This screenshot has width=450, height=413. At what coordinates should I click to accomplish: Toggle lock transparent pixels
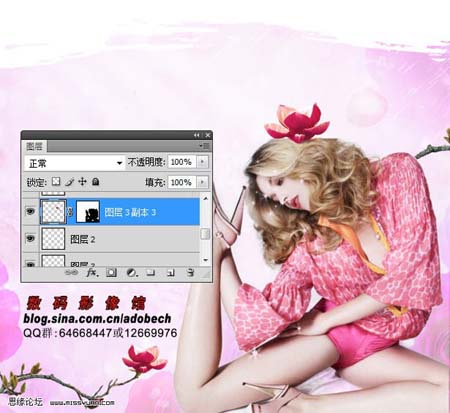click(x=56, y=182)
